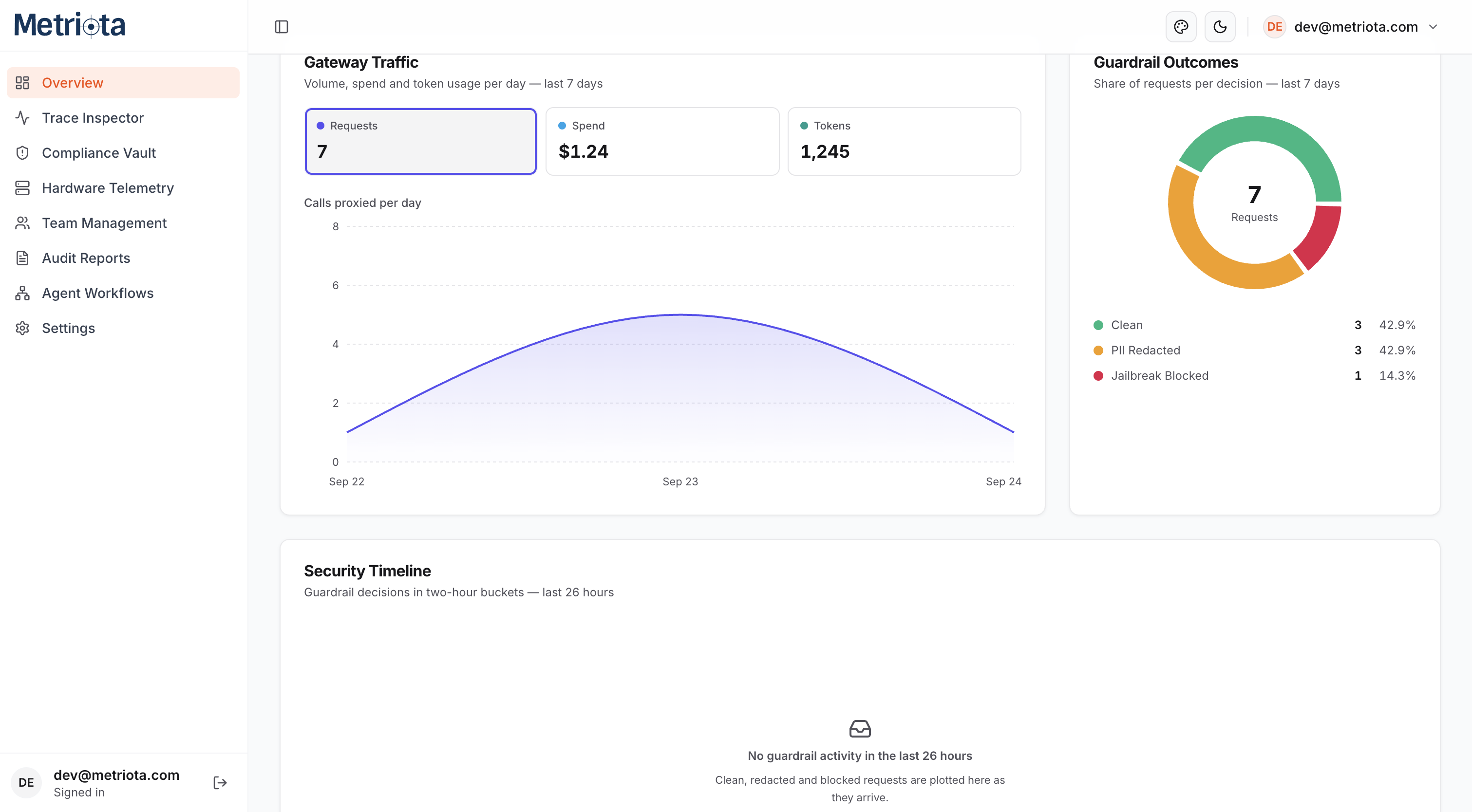Select the Requests metric card
The height and width of the screenshot is (812, 1472).
420,141
